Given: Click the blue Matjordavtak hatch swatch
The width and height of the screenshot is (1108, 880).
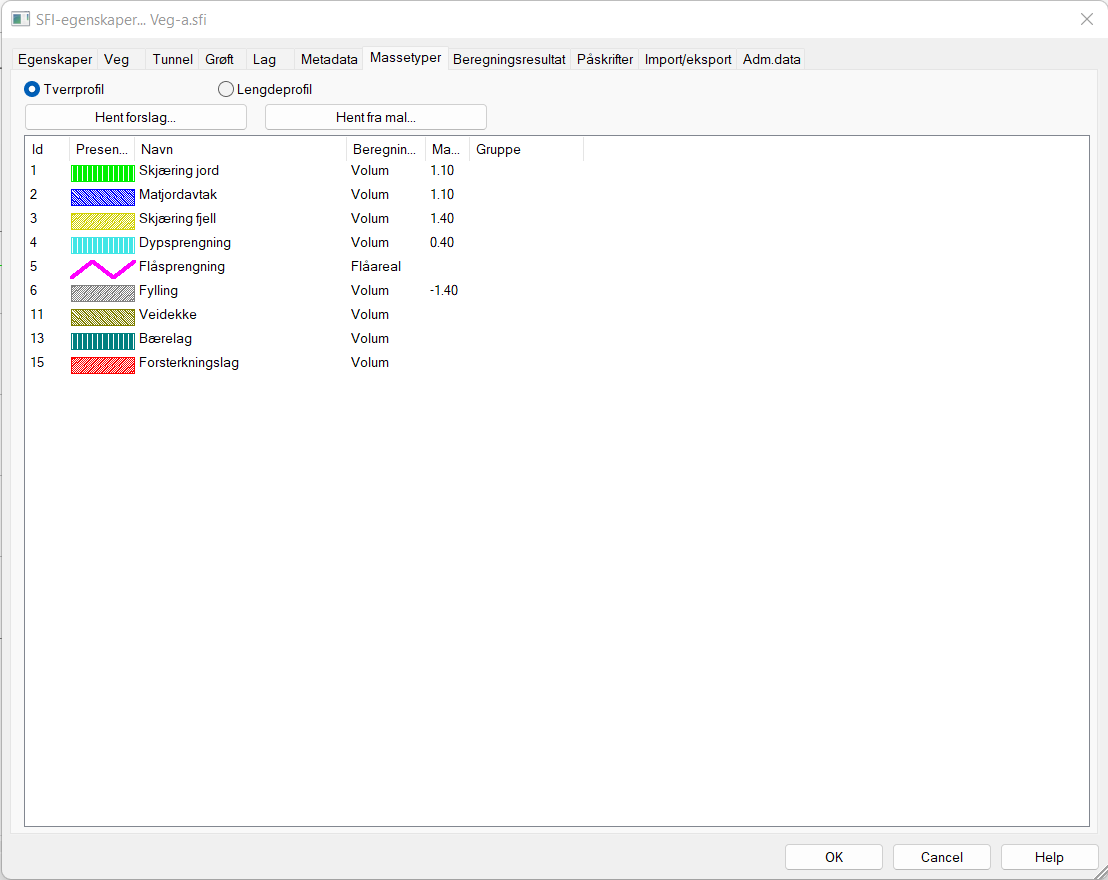Looking at the screenshot, I should coord(102,196).
